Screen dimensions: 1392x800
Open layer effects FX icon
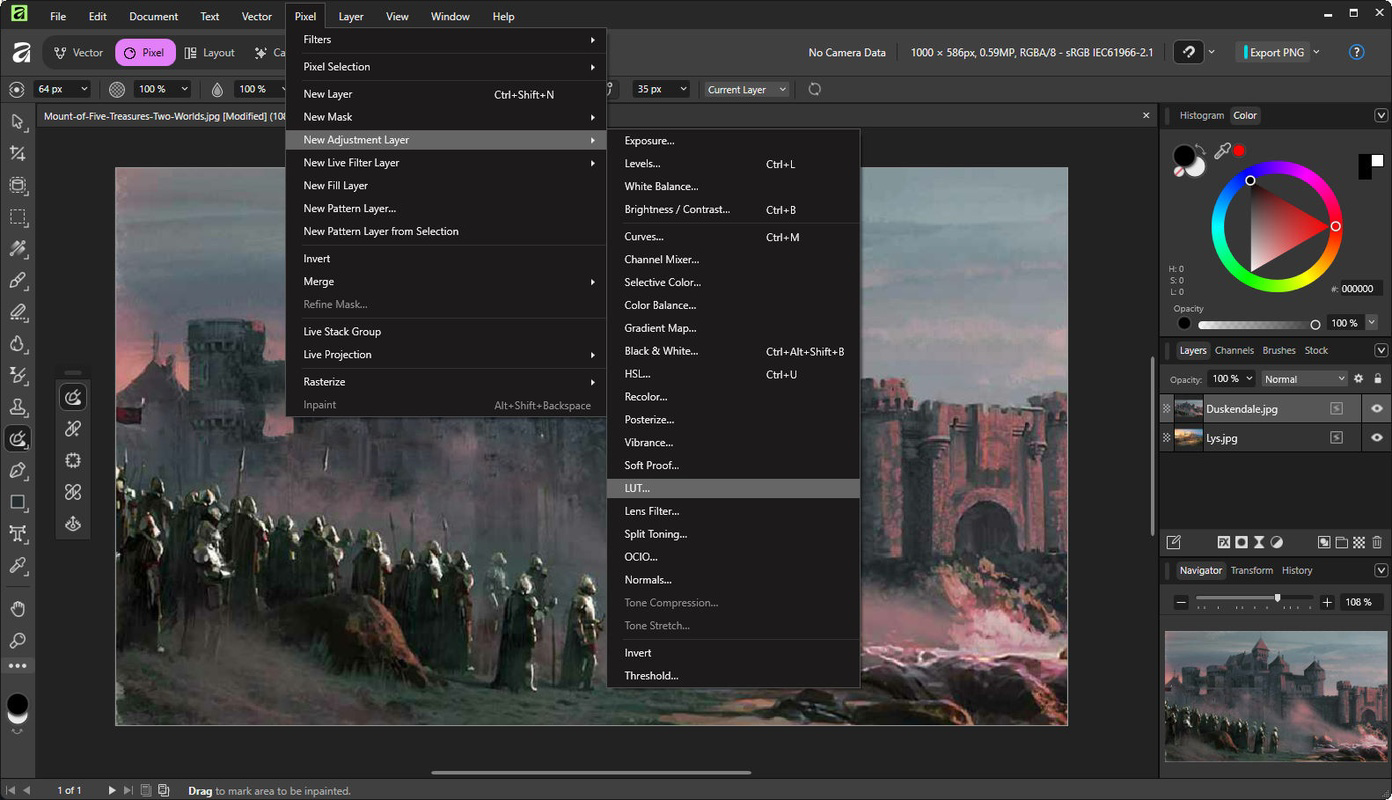1223,542
